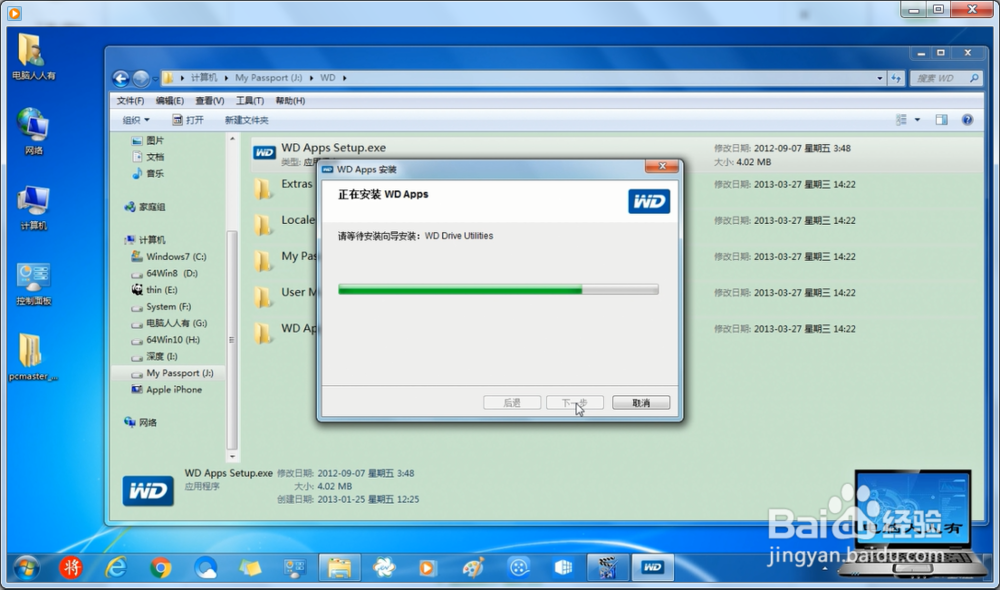Open the 编辑(E) menu
This screenshot has width=1000, height=590.
[x=170, y=101]
